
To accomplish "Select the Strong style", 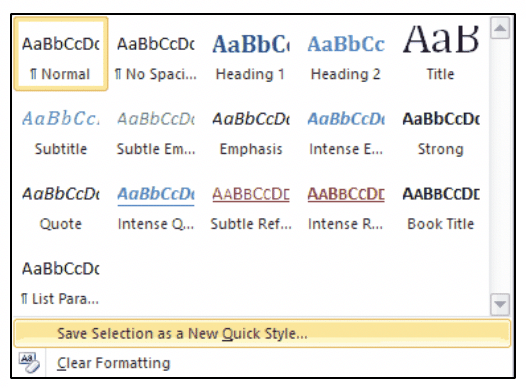I will [440, 129].
